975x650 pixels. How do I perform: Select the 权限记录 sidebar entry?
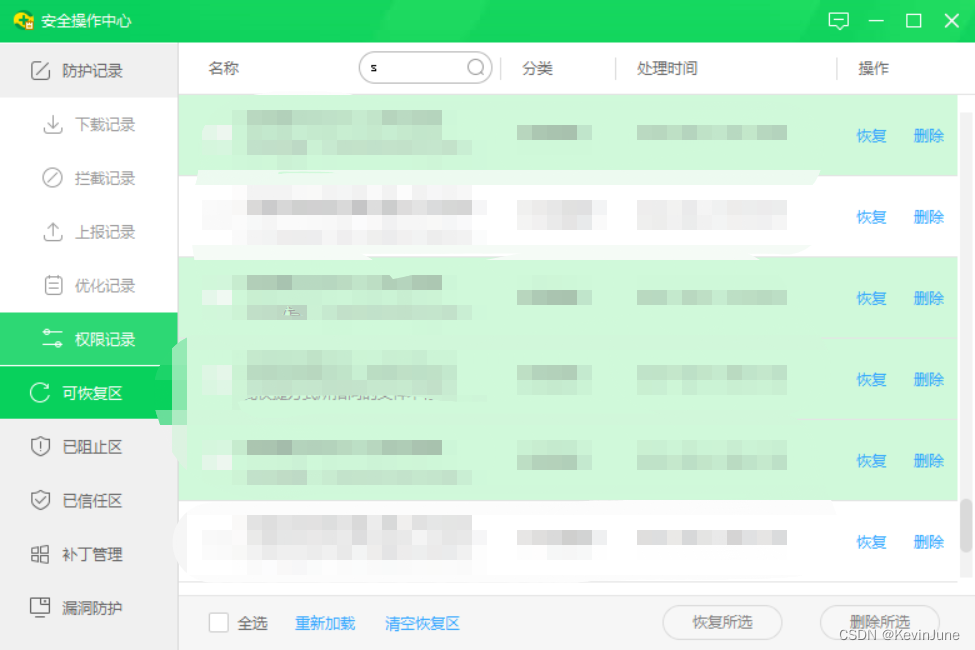(89, 339)
